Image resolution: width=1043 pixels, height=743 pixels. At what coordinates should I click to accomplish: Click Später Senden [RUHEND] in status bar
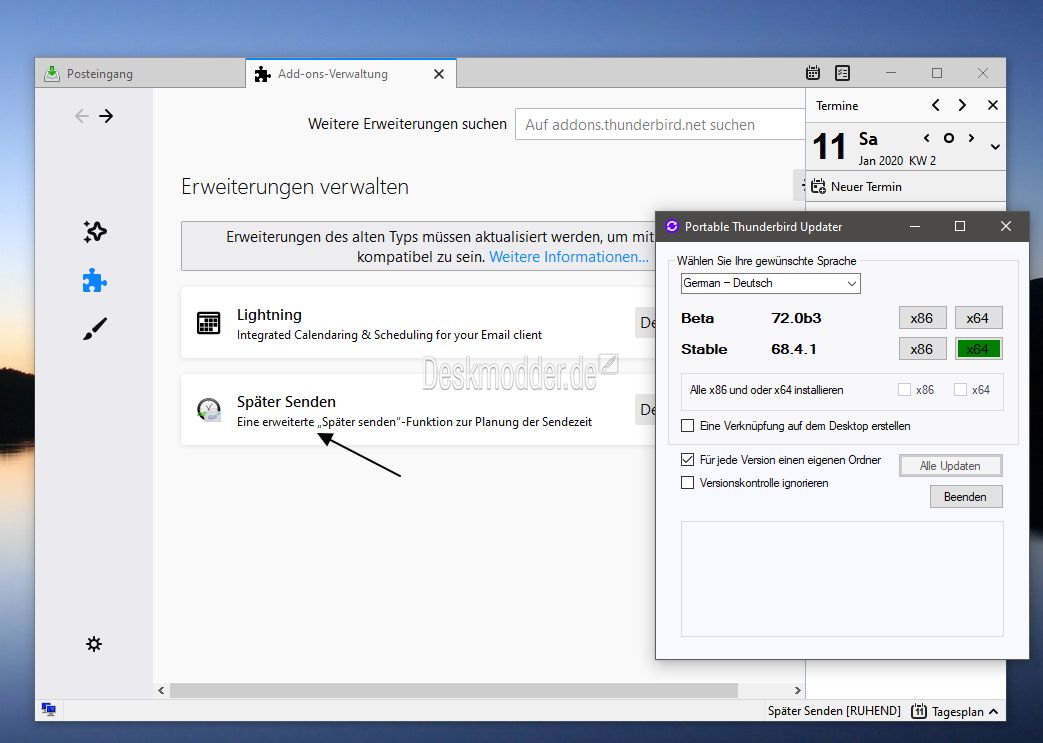(834, 711)
